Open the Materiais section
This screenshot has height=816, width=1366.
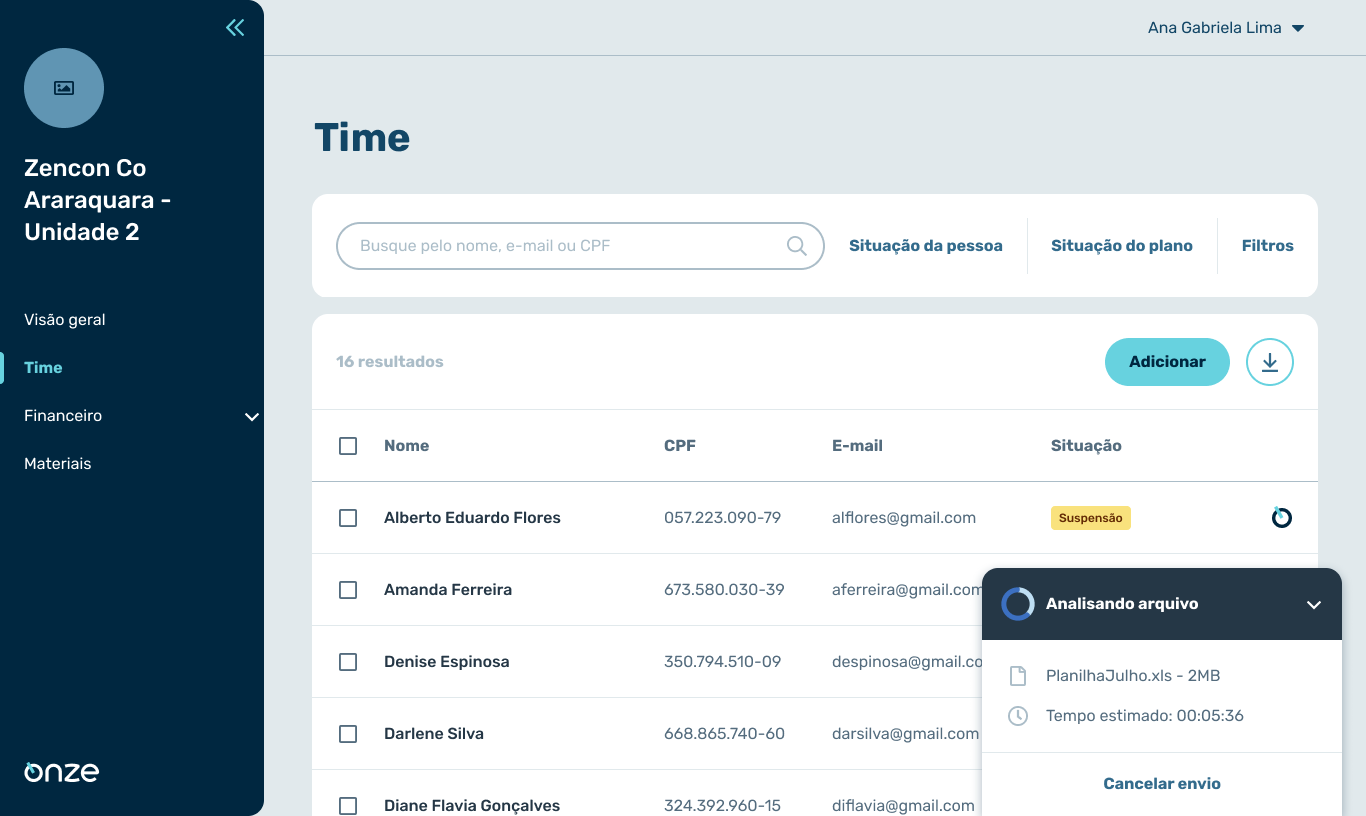click(56, 463)
